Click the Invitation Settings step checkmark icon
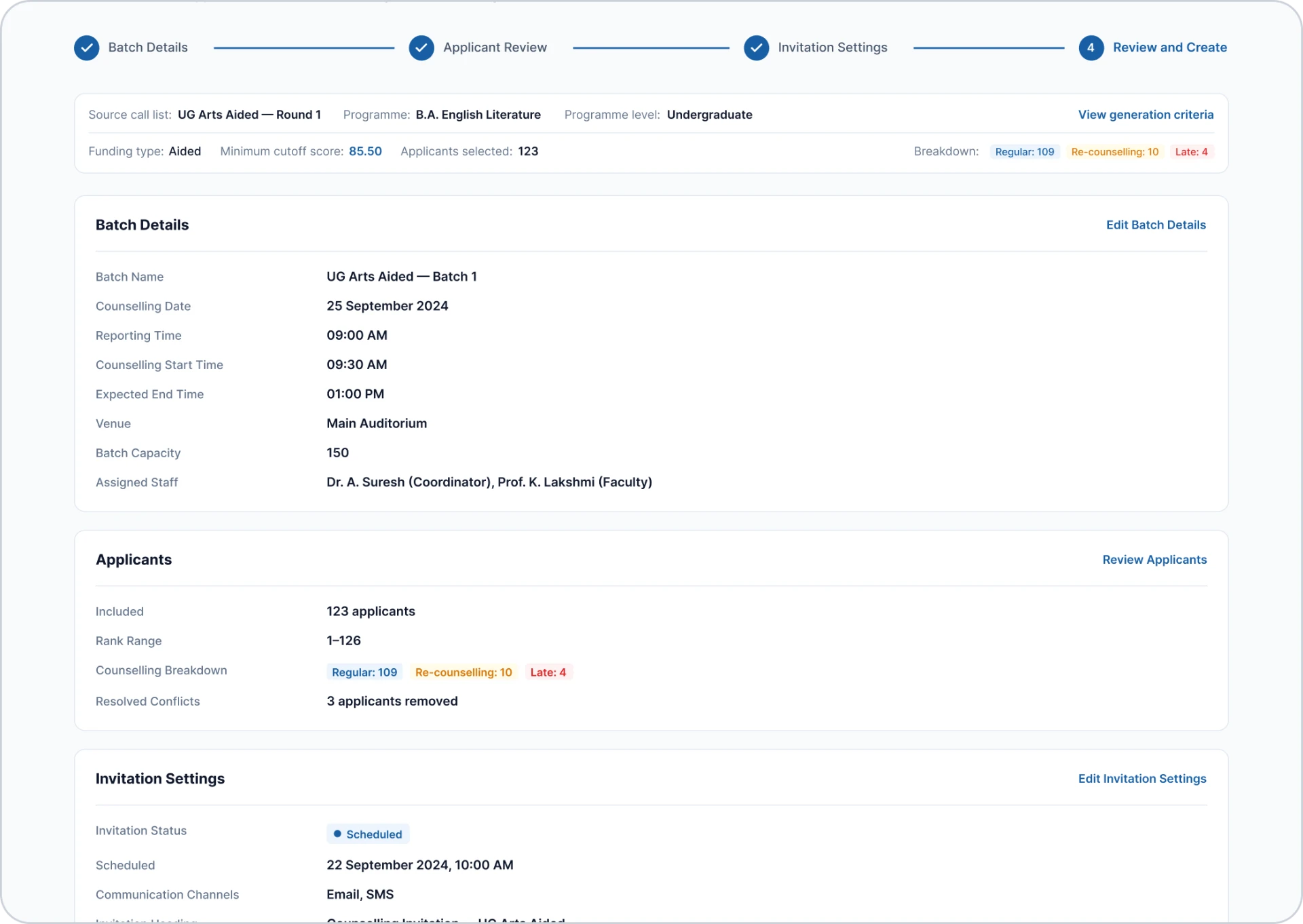This screenshot has height=924, width=1303. coord(756,48)
